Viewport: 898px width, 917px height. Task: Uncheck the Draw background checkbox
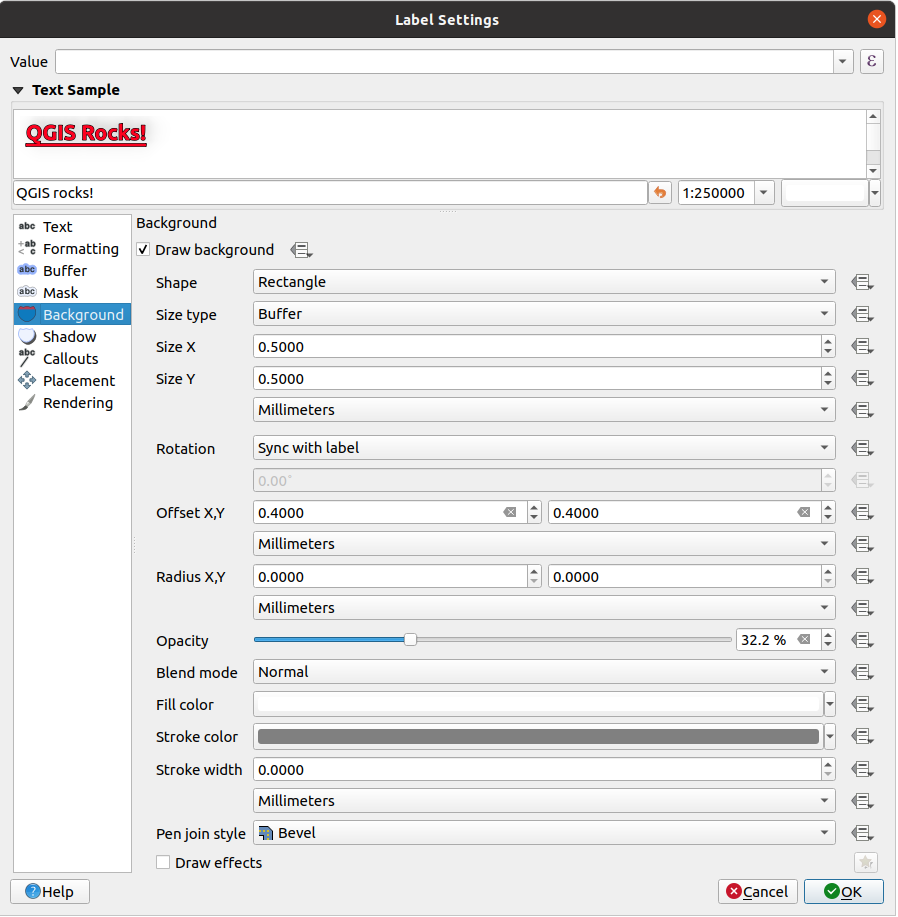pyautogui.click(x=144, y=250)
